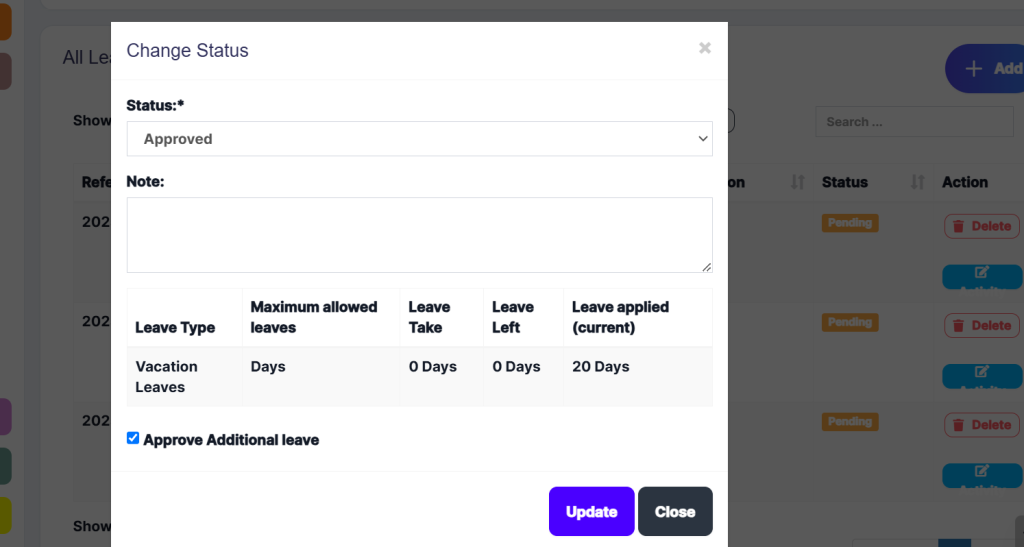1024x547 pixels.
Task: Uncheck Approve Additional leave checkbox
Action: point(133,438)
